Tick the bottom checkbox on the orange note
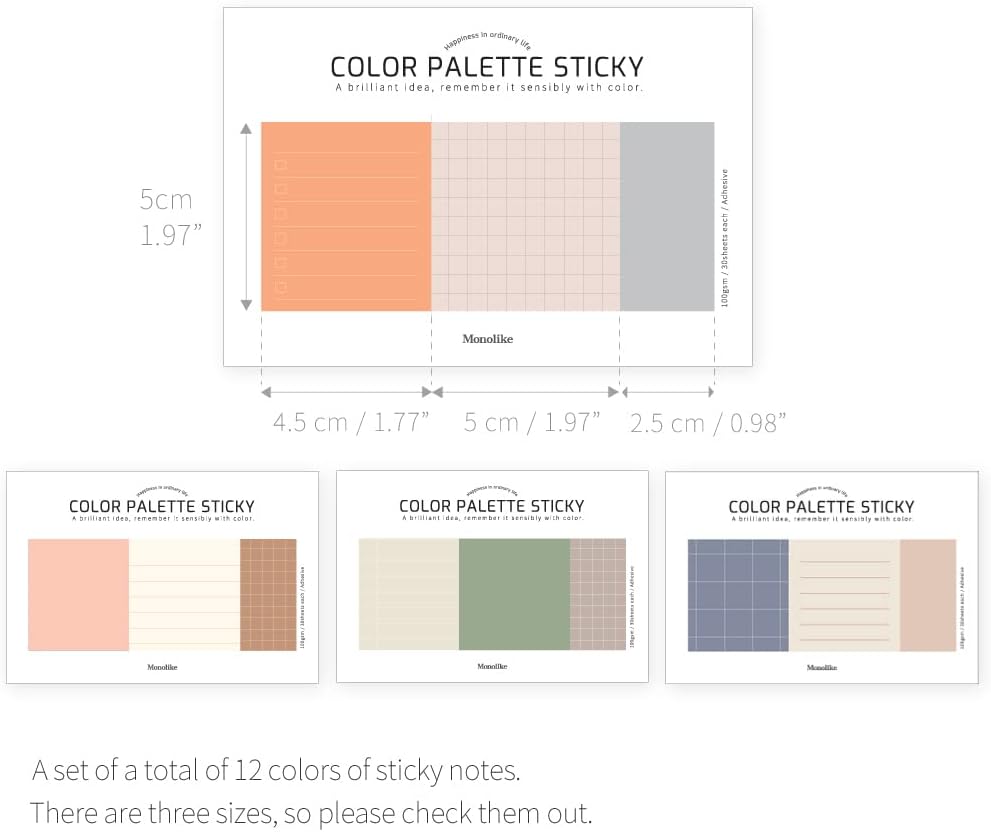The image size is (991, 832). (281, 288)
